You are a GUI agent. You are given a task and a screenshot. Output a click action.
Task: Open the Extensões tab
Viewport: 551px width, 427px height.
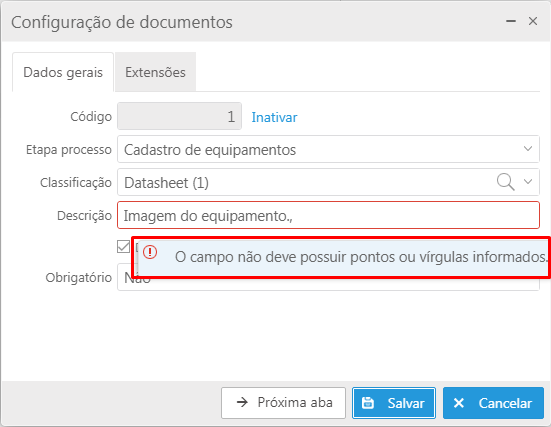[155, 72]
